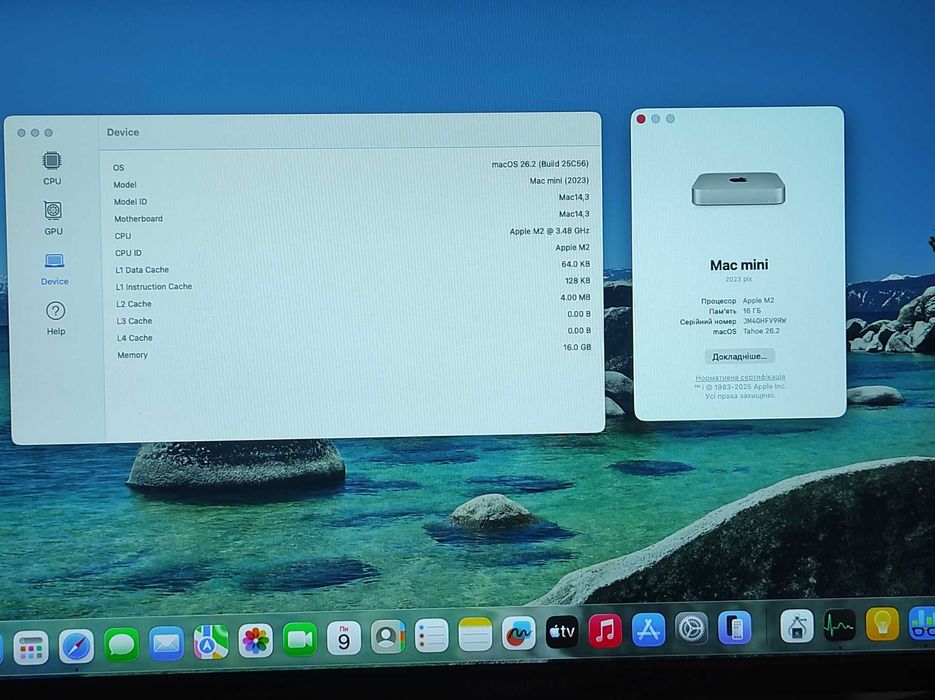Click the '128 KB' cache value
935x700 pixels.
[577, 281]
